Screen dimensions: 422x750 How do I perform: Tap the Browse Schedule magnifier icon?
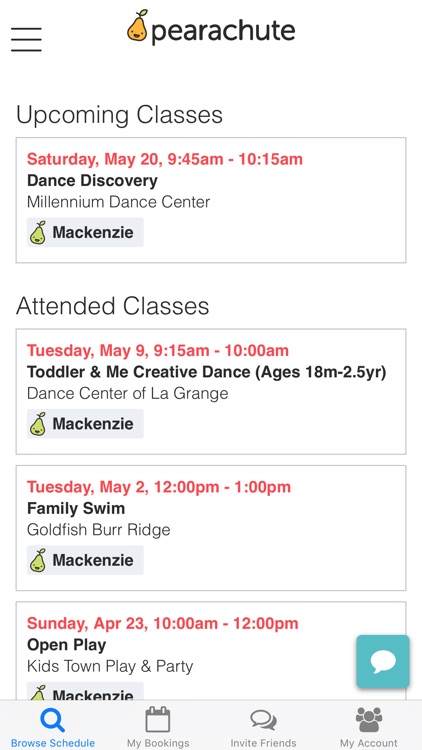52,720
